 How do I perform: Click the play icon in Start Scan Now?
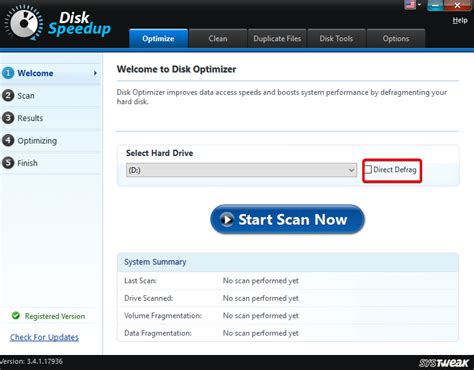[x=227, y=219]
